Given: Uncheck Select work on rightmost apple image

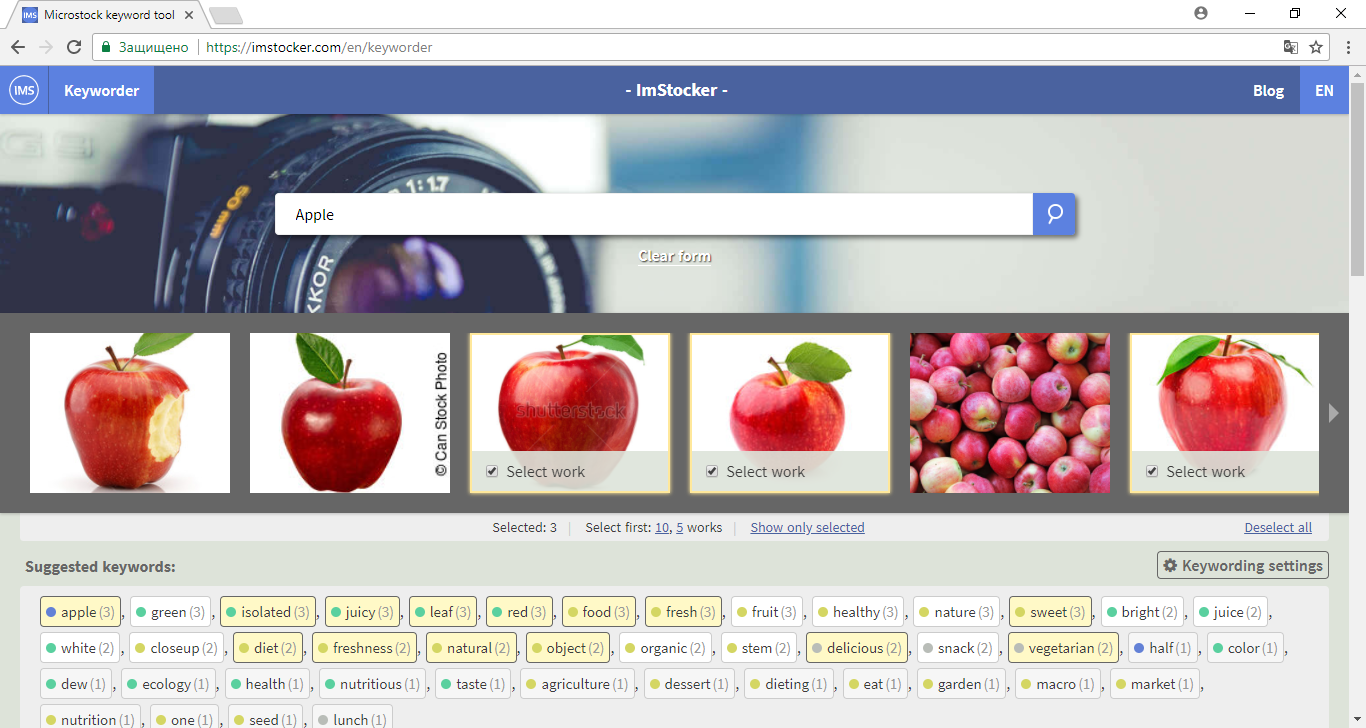Looking at the screenshot, I should (1152, 471).
